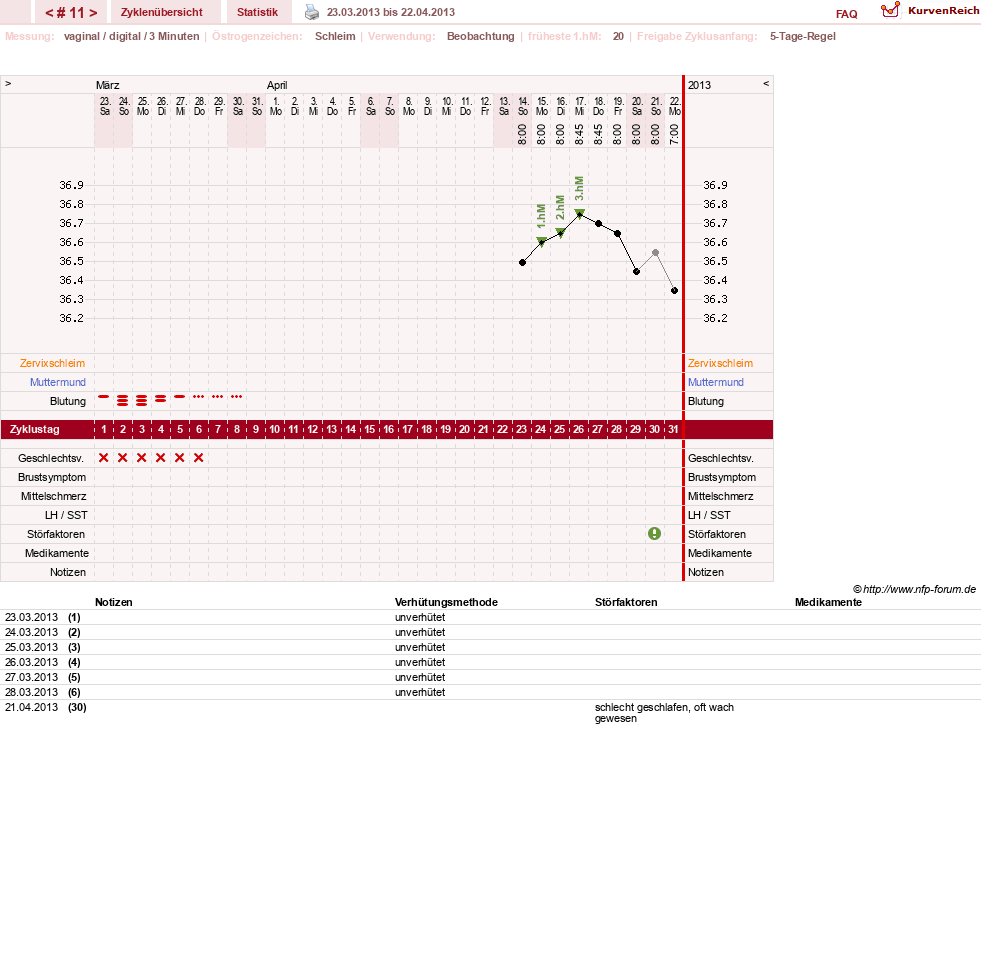Click the Geschlechtsv. X on cycle day 5

[x=180, y=458]
